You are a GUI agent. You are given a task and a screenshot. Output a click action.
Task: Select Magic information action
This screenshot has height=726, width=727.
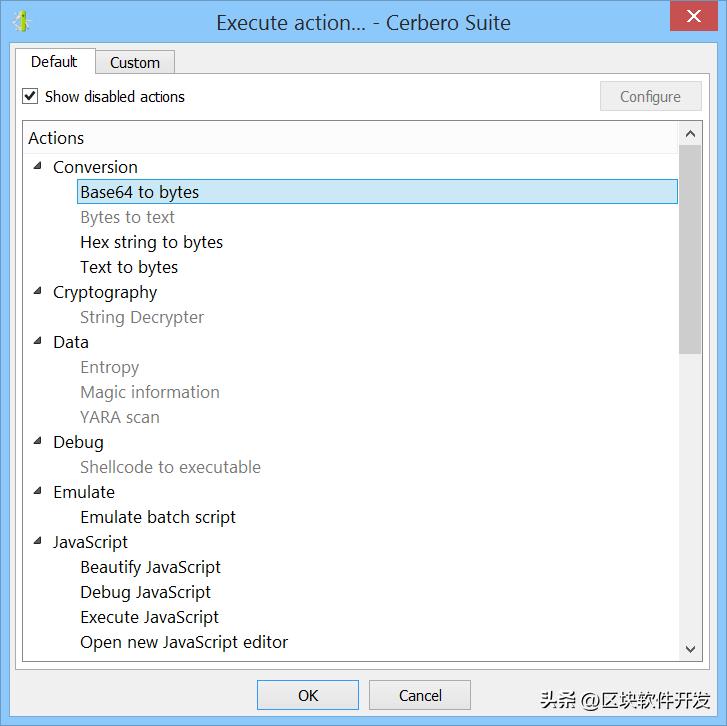(150, 392)
